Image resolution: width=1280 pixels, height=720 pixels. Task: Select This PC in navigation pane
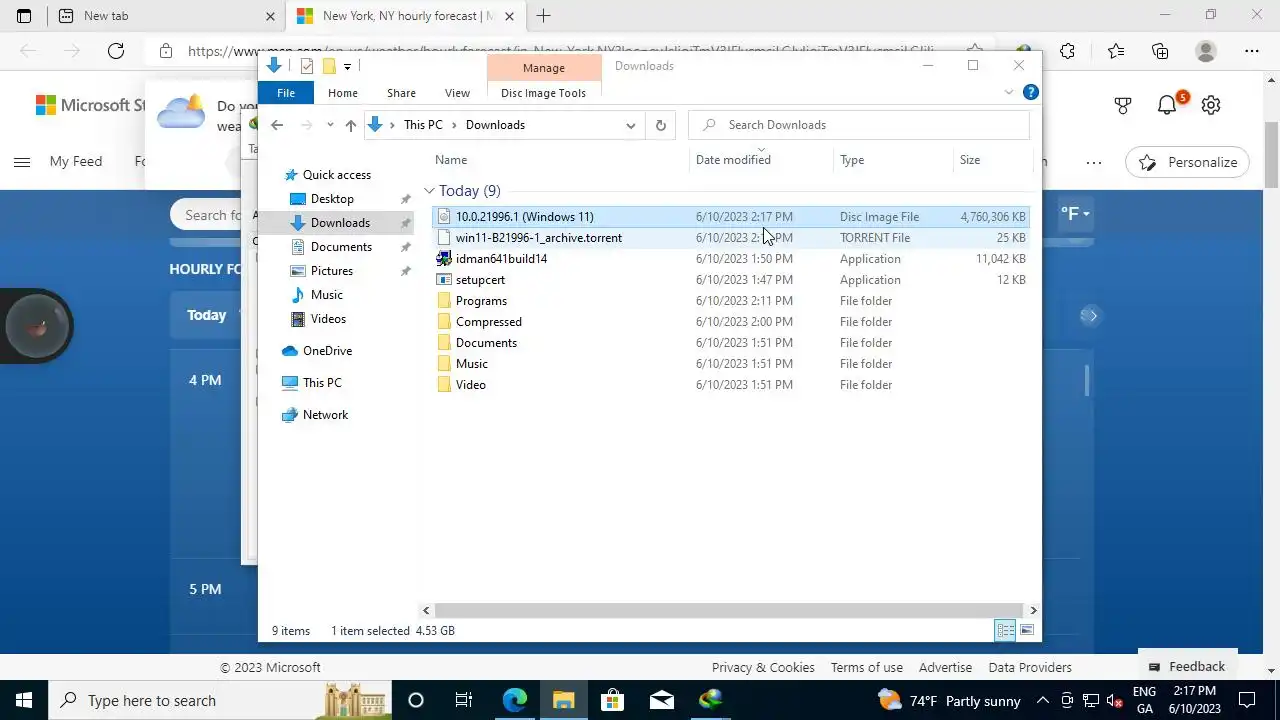pos(322,383)
